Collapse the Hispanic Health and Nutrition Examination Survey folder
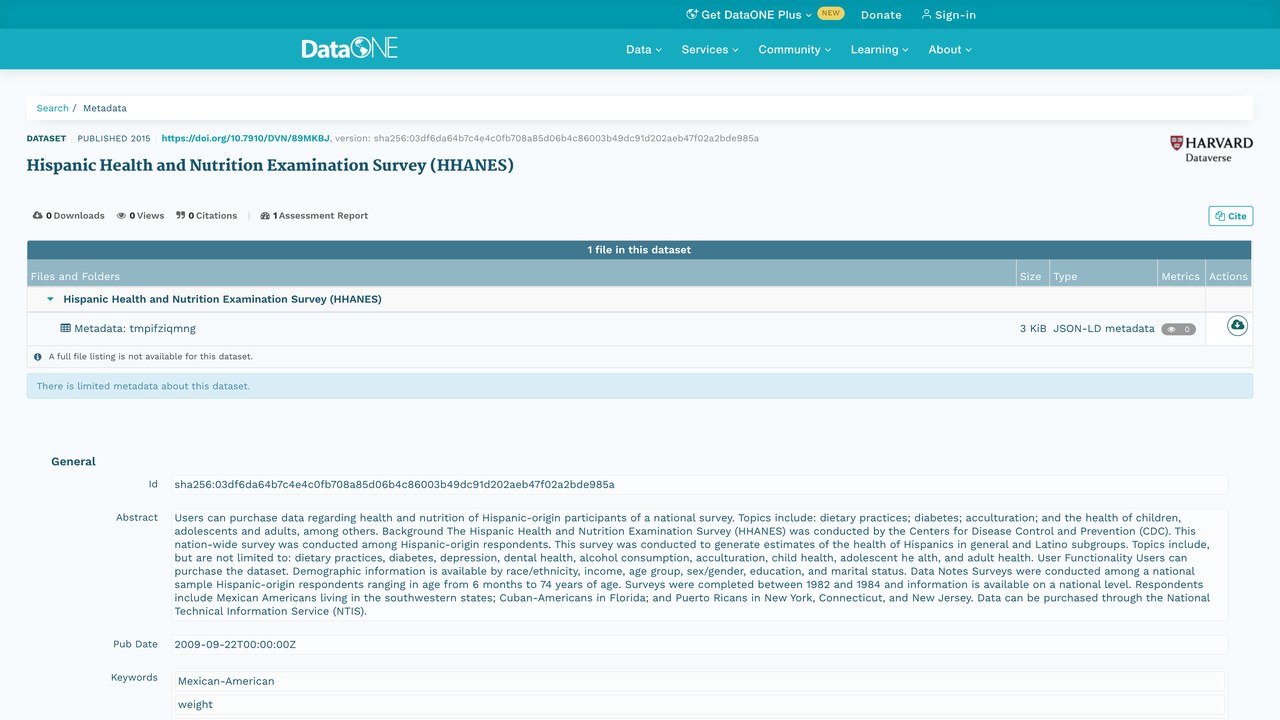Screen dimensions: 1280x720 [x=50, y=299]
